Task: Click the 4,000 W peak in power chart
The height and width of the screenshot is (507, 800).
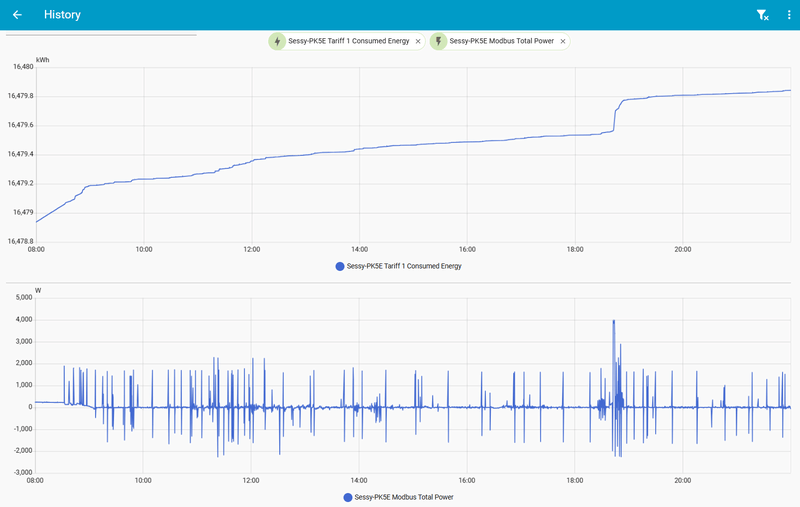Action: 614,321
